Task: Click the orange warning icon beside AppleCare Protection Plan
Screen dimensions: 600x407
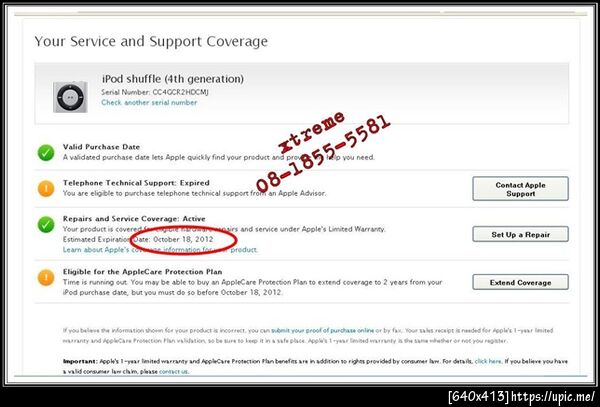Action: coord(46,278)
